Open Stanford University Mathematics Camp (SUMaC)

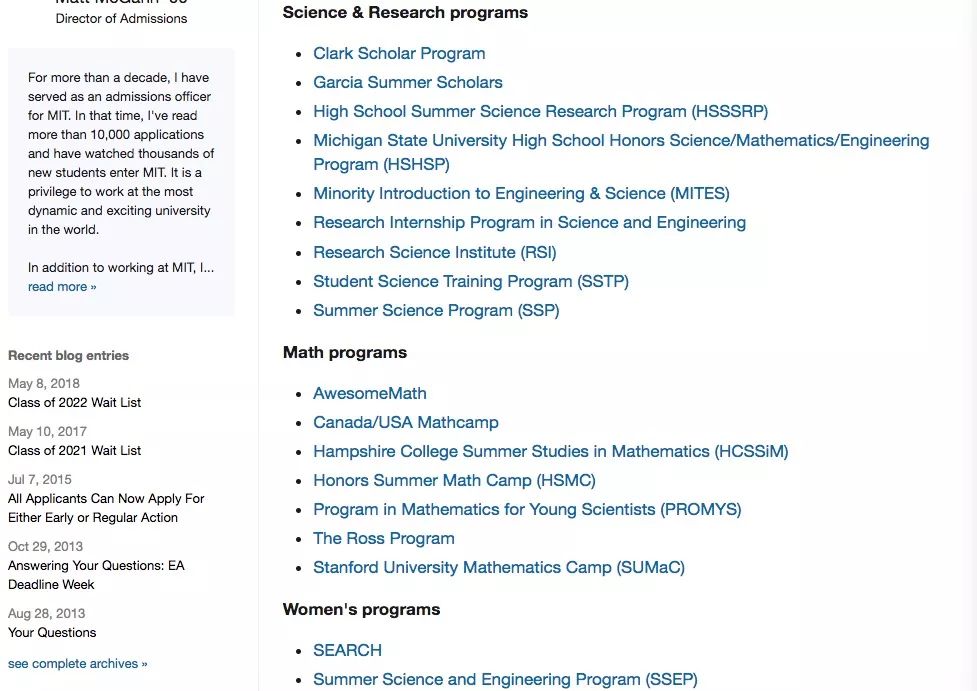[498, 568]
